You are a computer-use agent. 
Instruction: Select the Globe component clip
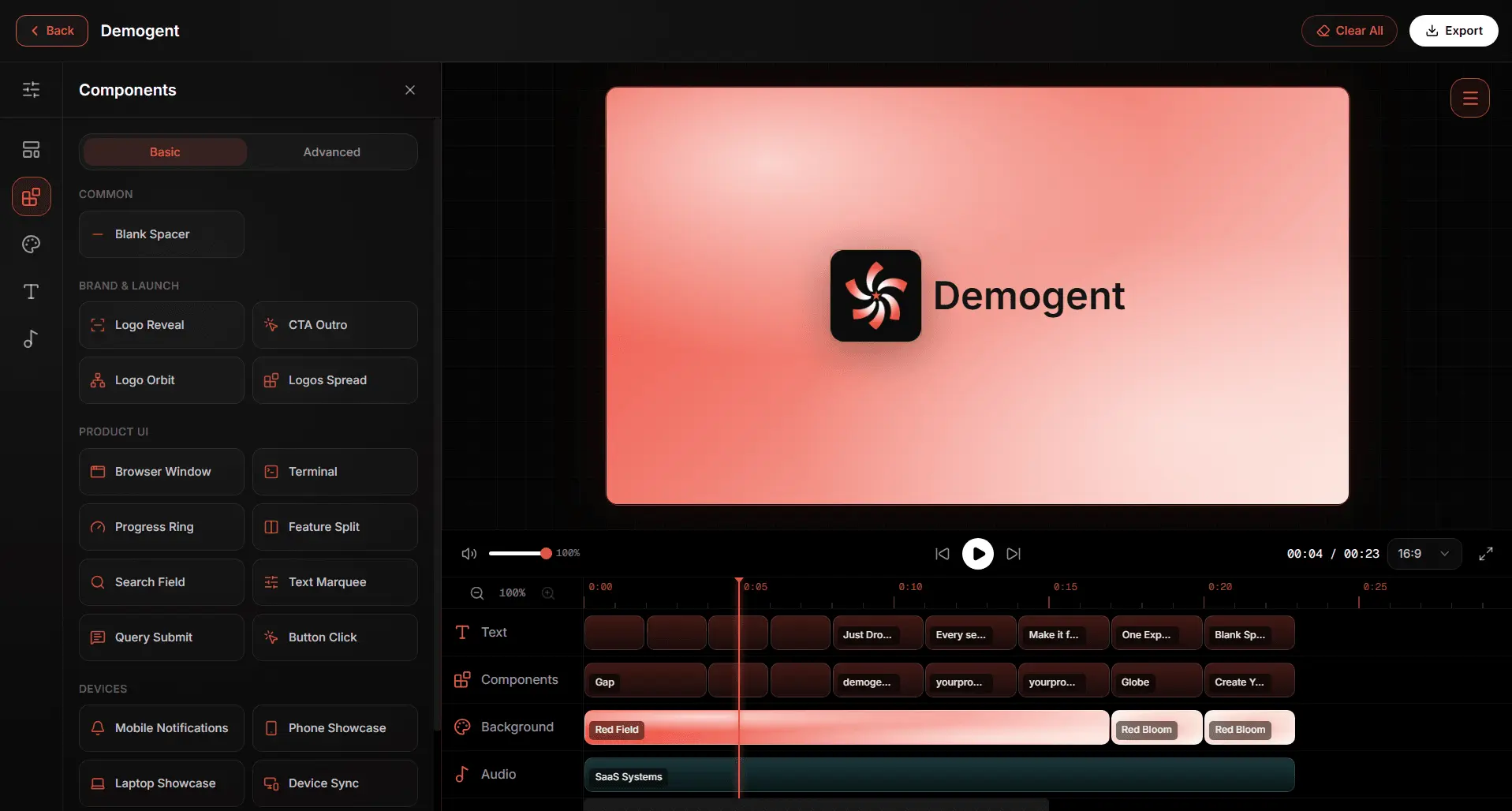pyautogui.click(x=1157, y=680)
